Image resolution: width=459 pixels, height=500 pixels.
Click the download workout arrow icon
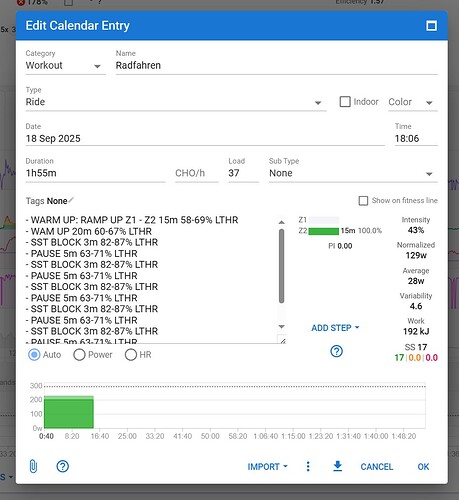338,466
